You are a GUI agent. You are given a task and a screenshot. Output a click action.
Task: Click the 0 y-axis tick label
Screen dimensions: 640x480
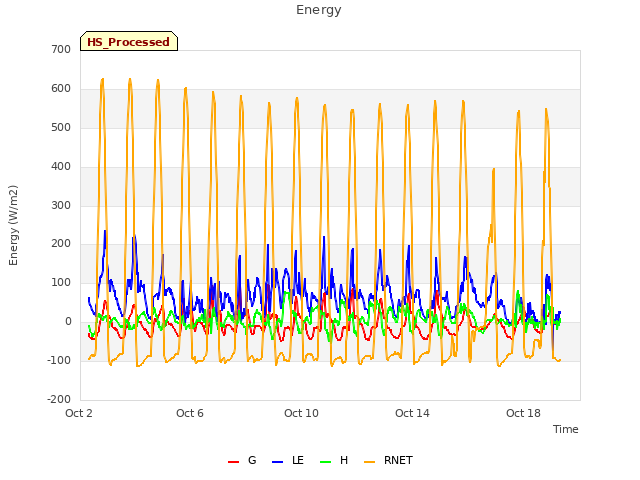(68, 322)
